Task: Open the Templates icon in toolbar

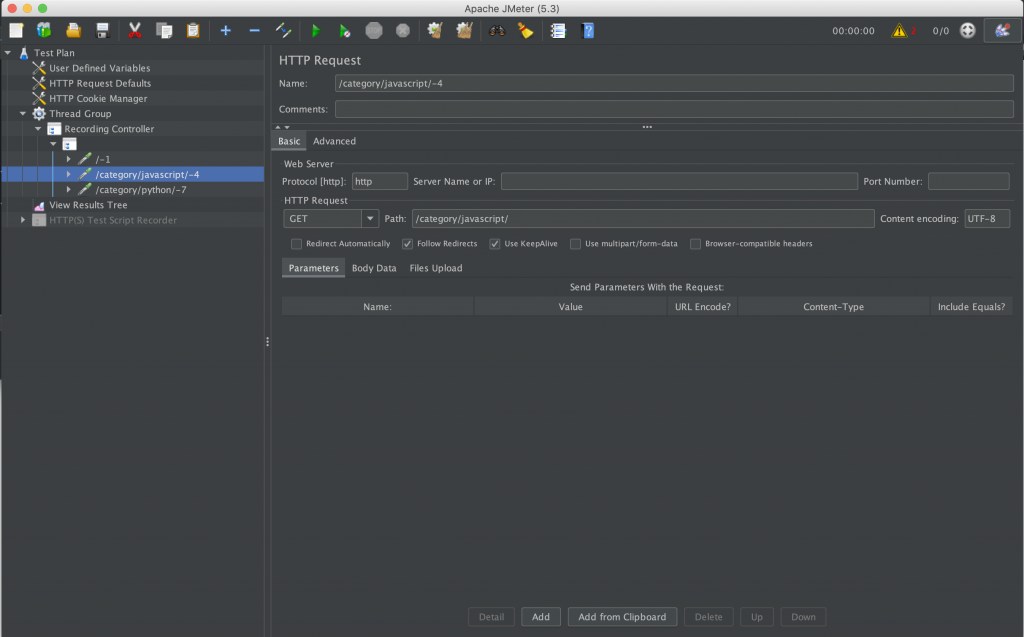Action: click(x=44, y=31)
